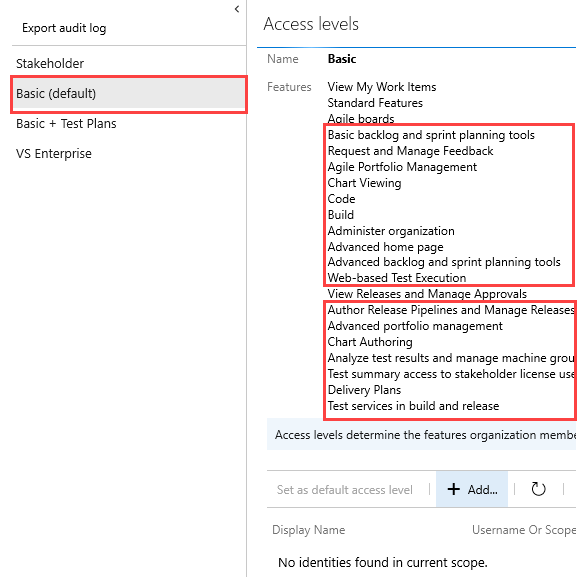Click the Access levels page heading
Screen dimensions: 579x577
coord(311,24)
